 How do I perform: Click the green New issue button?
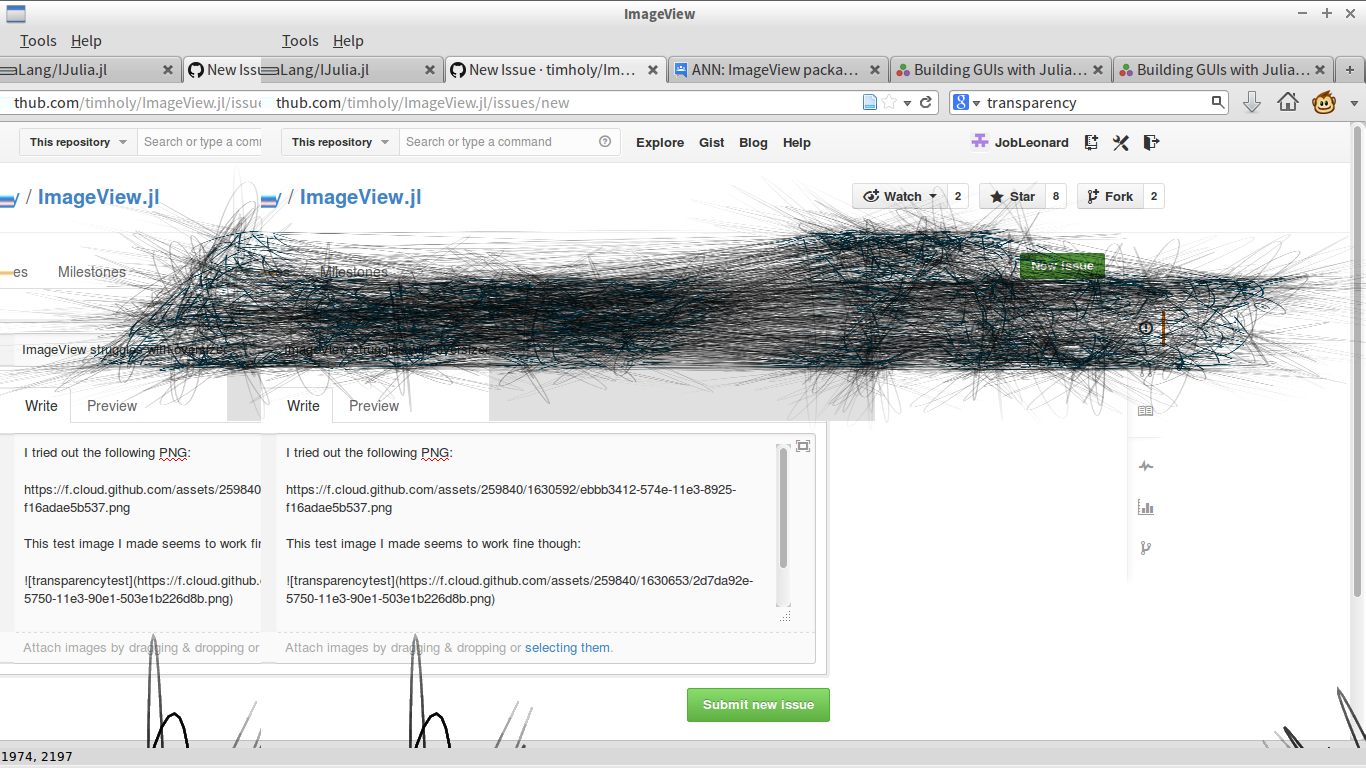[x=1062, y=266]
